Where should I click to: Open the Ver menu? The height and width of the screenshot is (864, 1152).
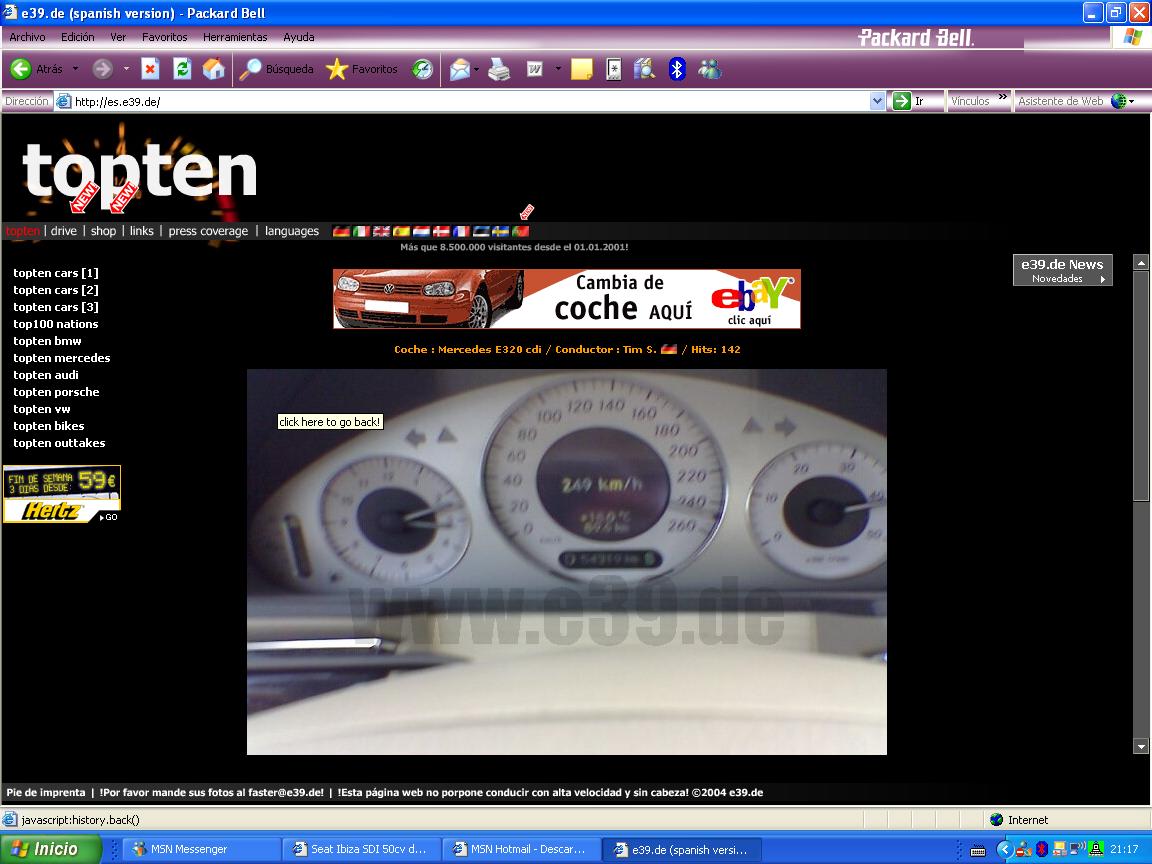pos(118,37)
